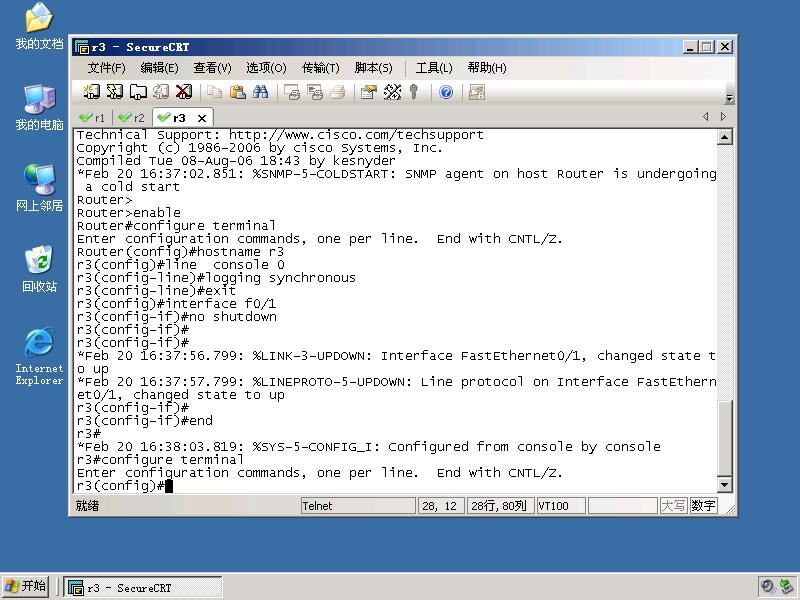
Task: Click the cisco techsupport URL text
Action: click(x=356, y=135)
